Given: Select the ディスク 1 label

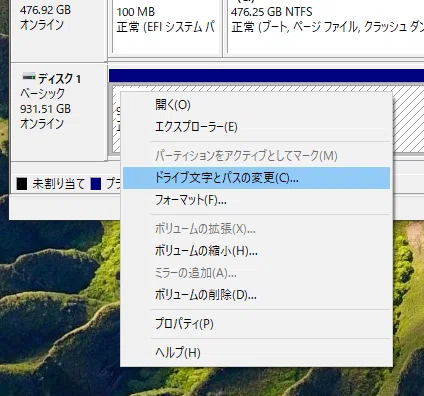Looking at the screenshot, I should click(x=59, y=79).
